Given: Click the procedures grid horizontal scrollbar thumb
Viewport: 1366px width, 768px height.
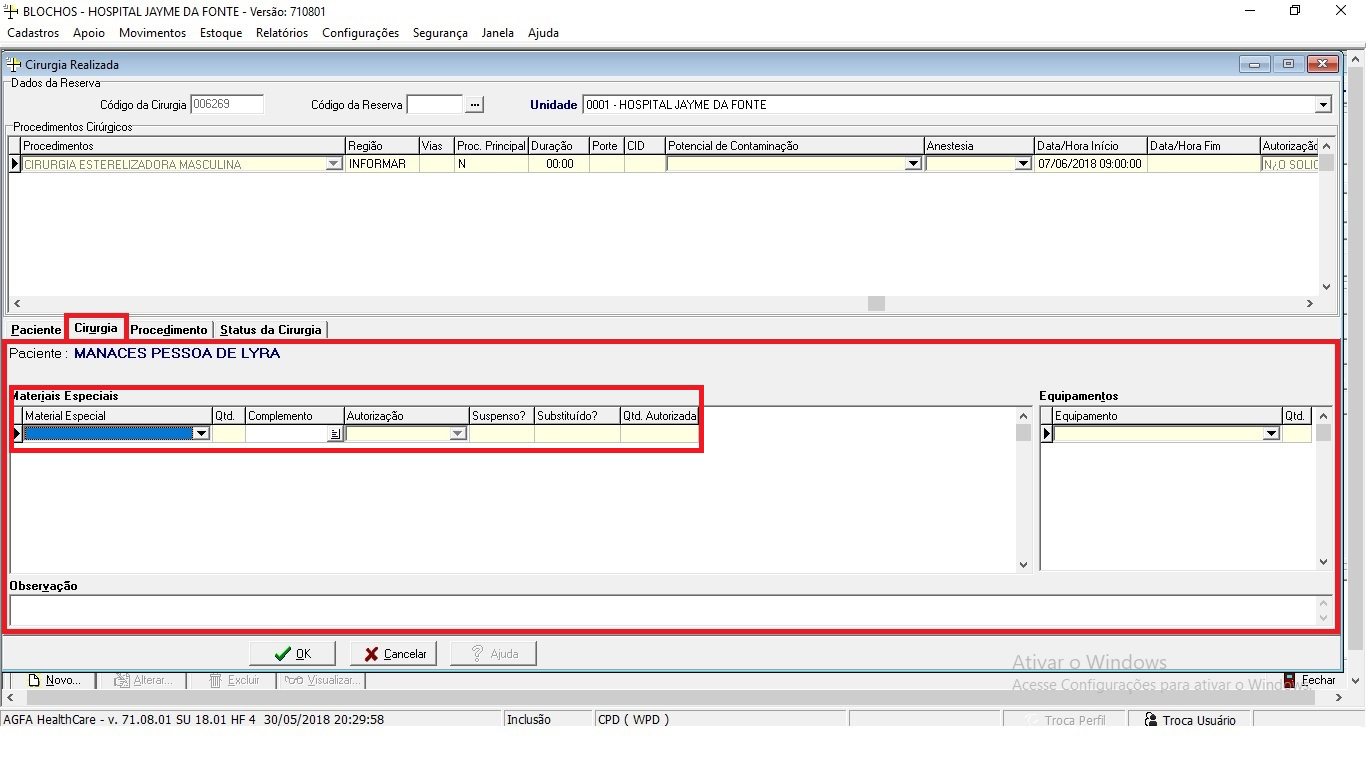Looking at the screenshot, I should 876,304.
